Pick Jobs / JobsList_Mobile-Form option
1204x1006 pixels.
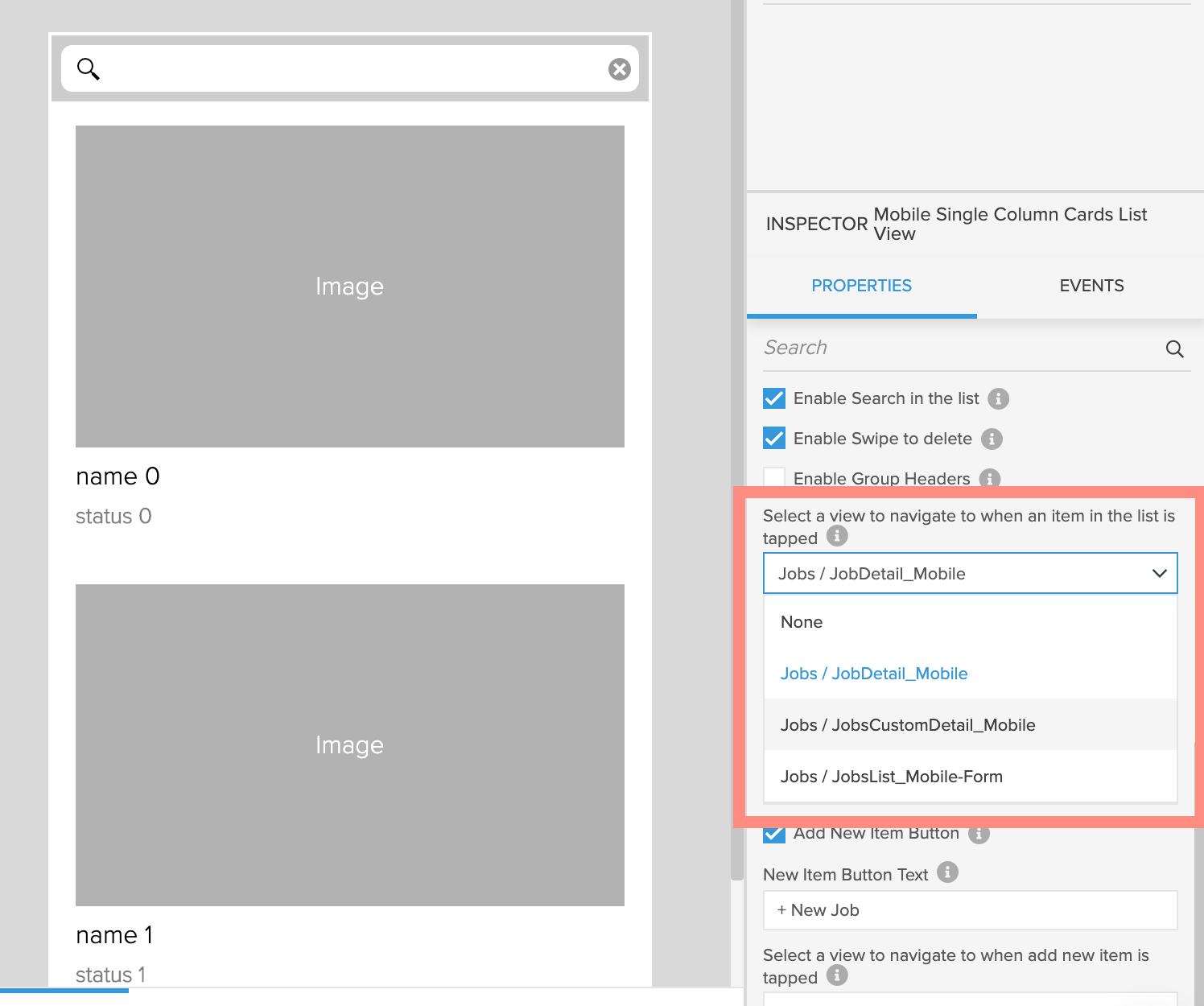click(x=891, y=777)
